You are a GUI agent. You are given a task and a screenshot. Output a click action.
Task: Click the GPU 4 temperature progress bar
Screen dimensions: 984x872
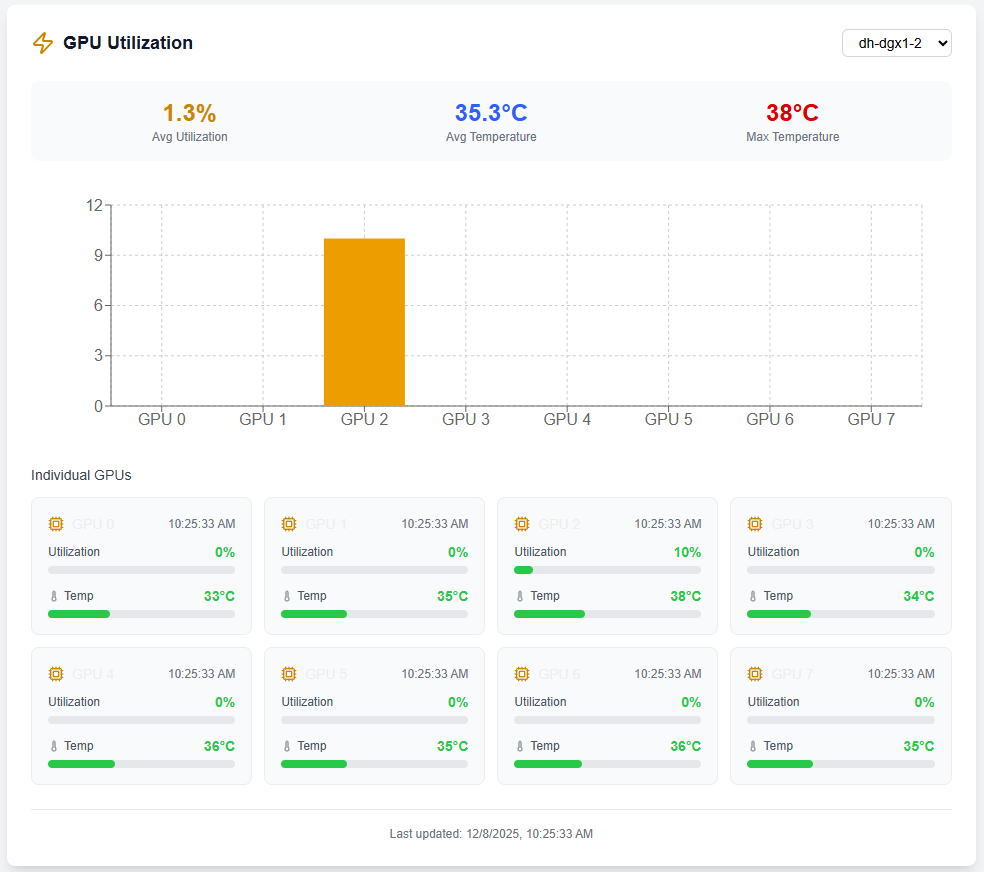[141, 764]
